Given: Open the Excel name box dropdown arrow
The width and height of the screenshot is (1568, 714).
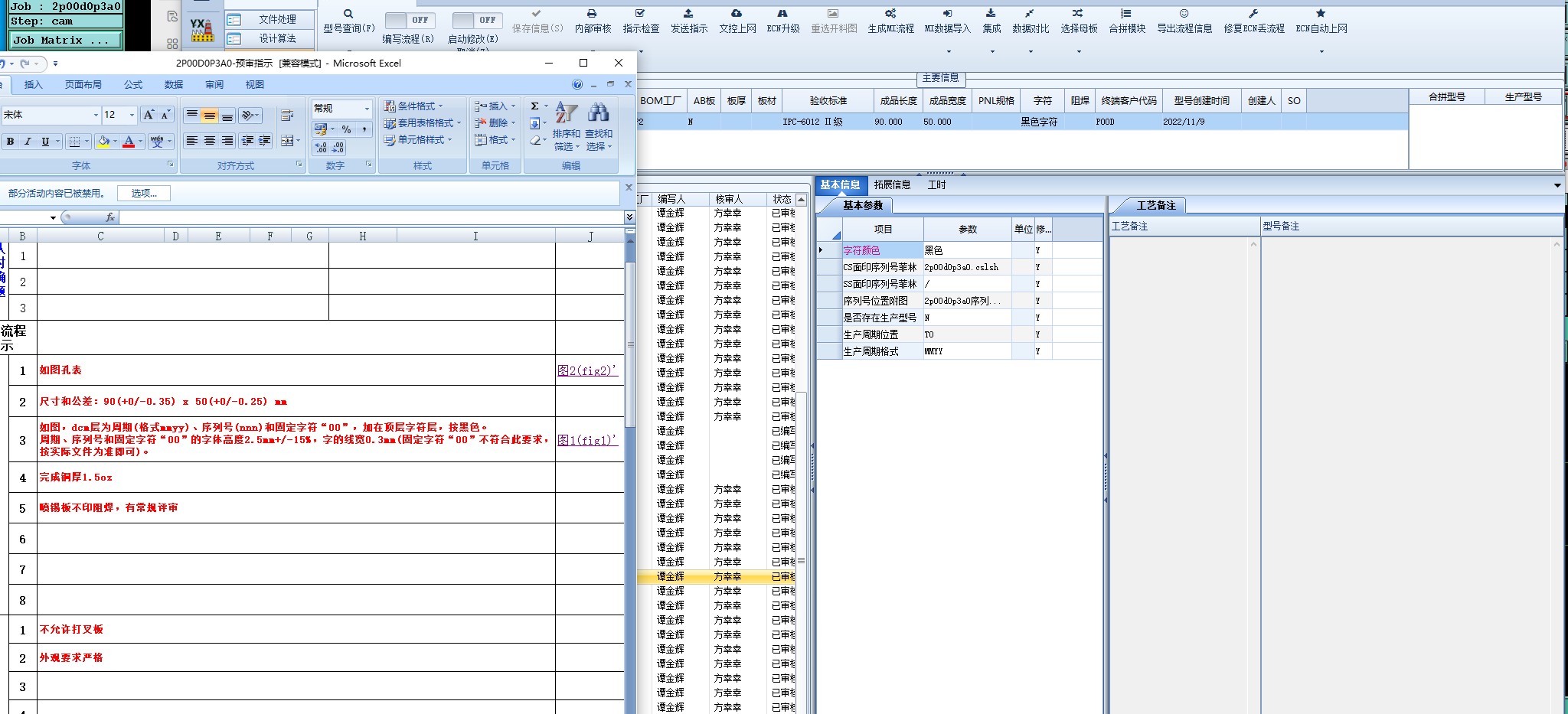Looking at the screenshot, I should click(x=53, y=218).
